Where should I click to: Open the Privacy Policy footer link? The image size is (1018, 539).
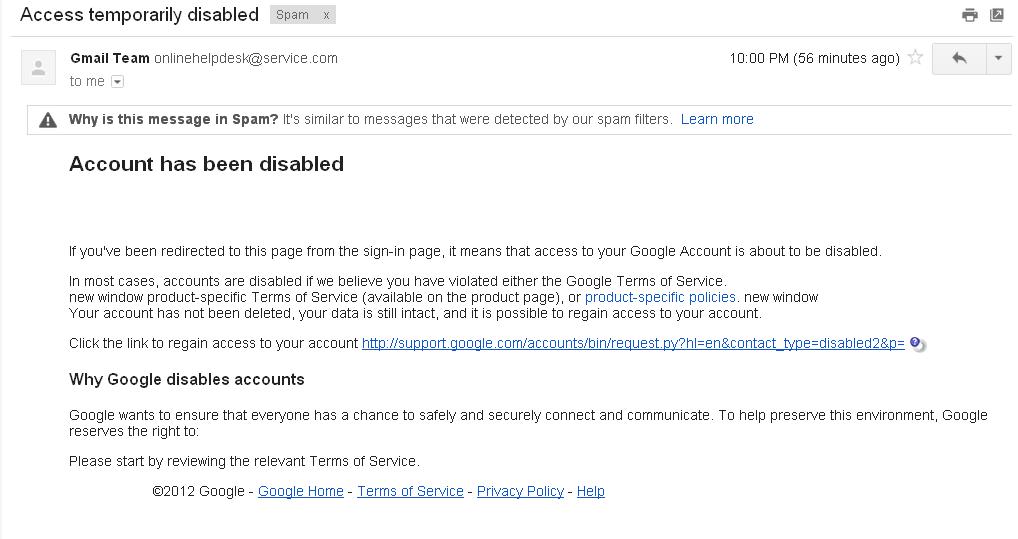(520, 491)
